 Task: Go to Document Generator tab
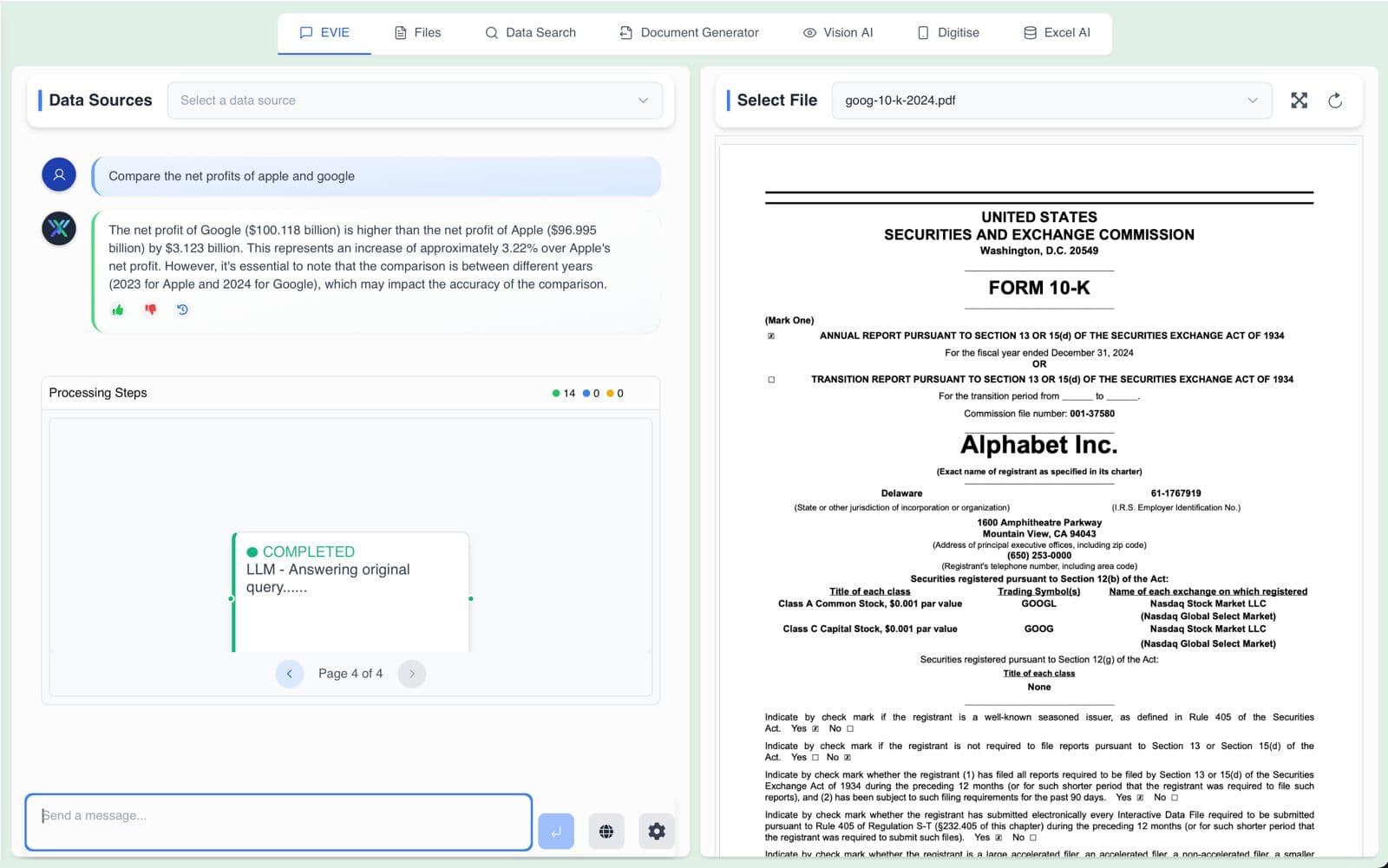pyautogui.click(x=689, y=33)
